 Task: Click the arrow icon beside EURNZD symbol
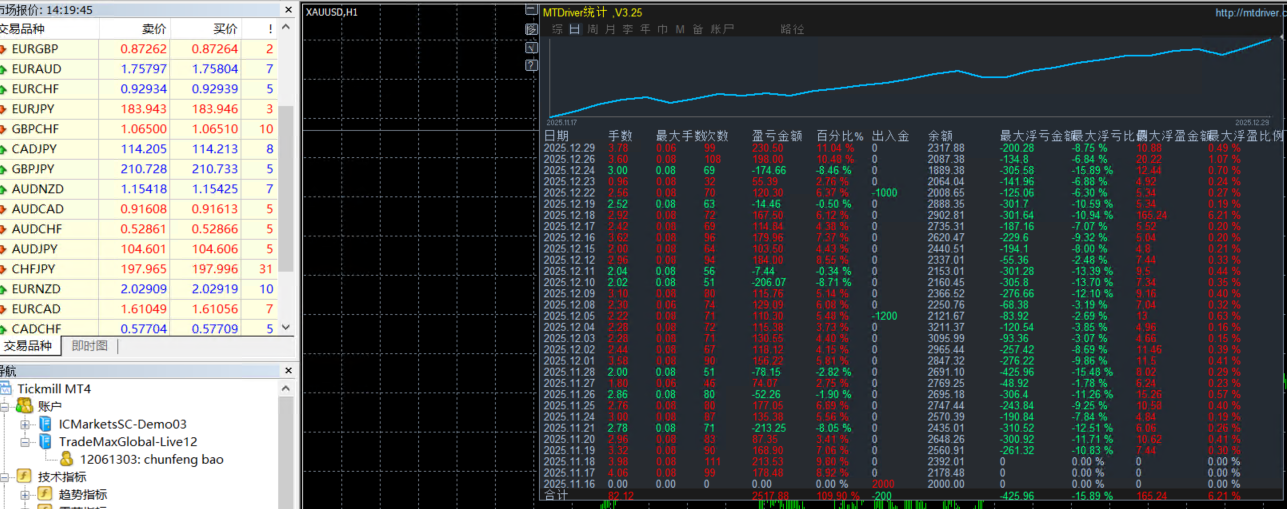(x=3, y=289)
